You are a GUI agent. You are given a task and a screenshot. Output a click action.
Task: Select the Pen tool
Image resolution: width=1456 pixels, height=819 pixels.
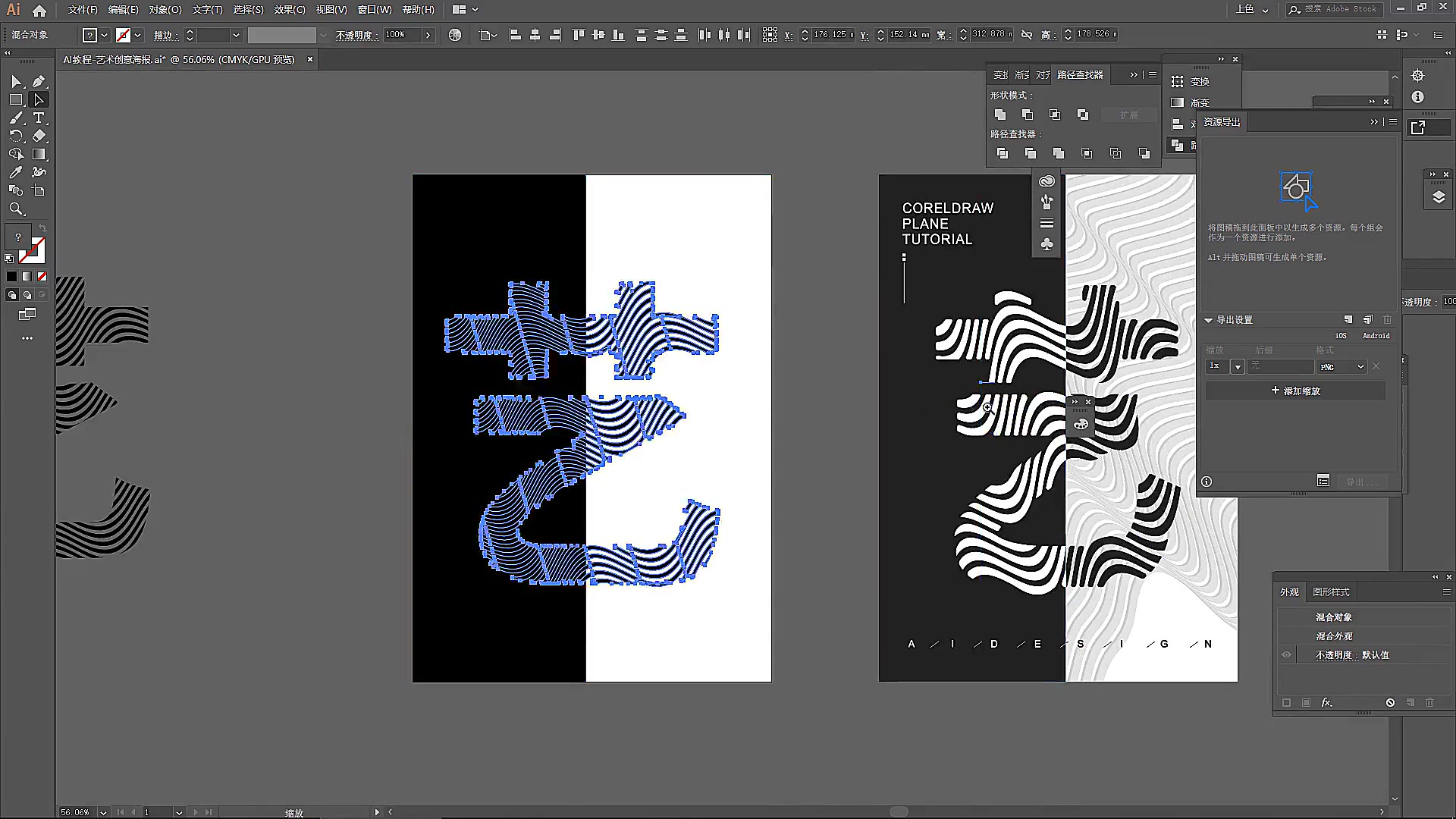coord(39,81)
